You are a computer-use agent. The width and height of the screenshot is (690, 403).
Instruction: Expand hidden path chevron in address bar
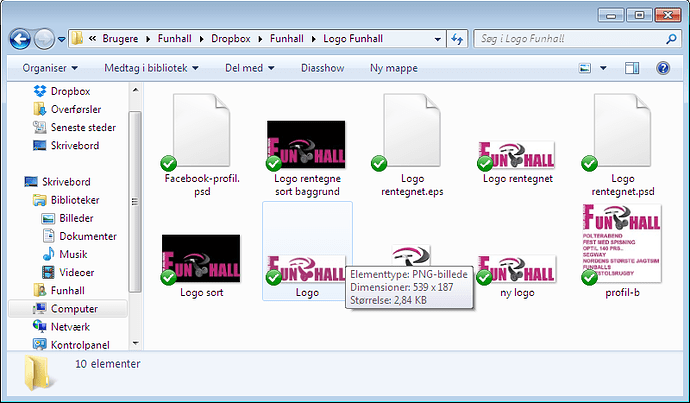(x=92, y=39)
